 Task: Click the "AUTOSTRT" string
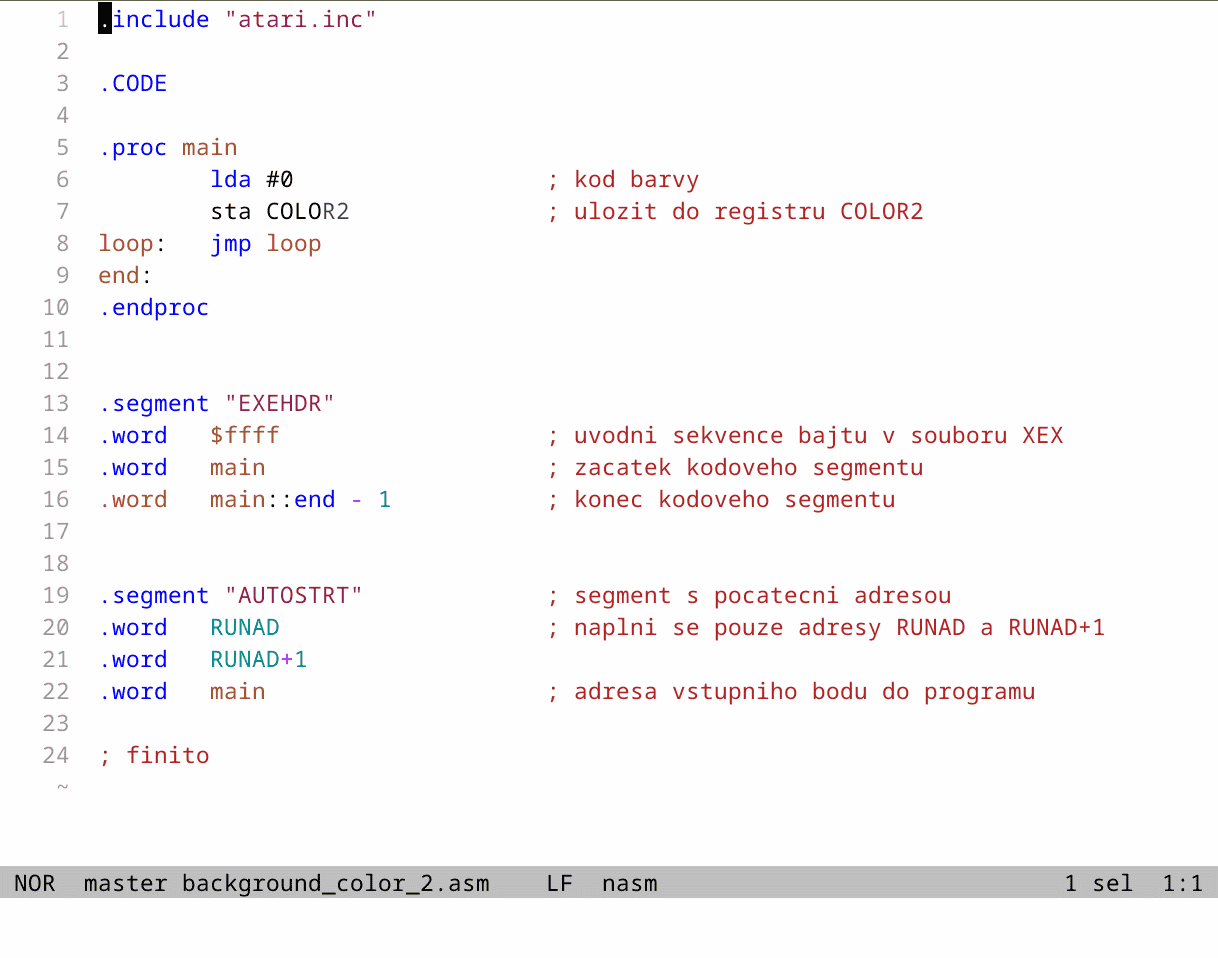(x=294, y=595)
